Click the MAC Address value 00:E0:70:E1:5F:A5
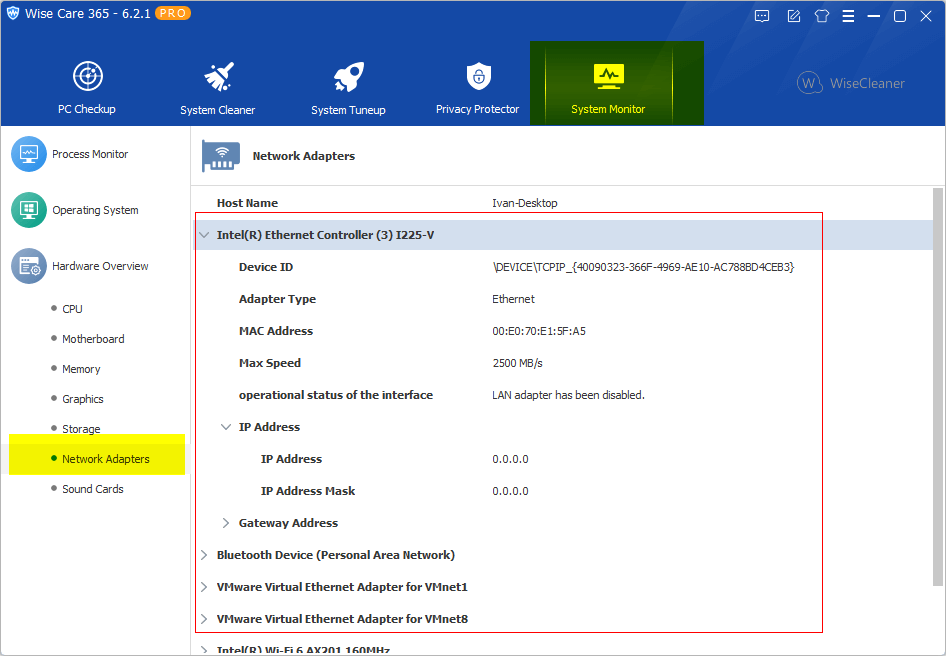This screenshot has height=656, width=946. (539, 331)
